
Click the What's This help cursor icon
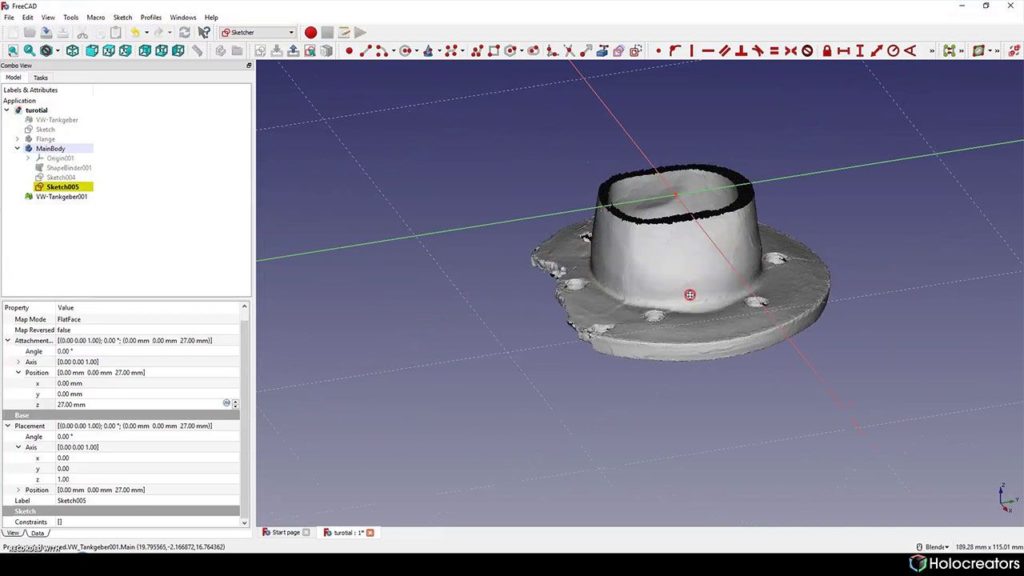tap(204, 33)
